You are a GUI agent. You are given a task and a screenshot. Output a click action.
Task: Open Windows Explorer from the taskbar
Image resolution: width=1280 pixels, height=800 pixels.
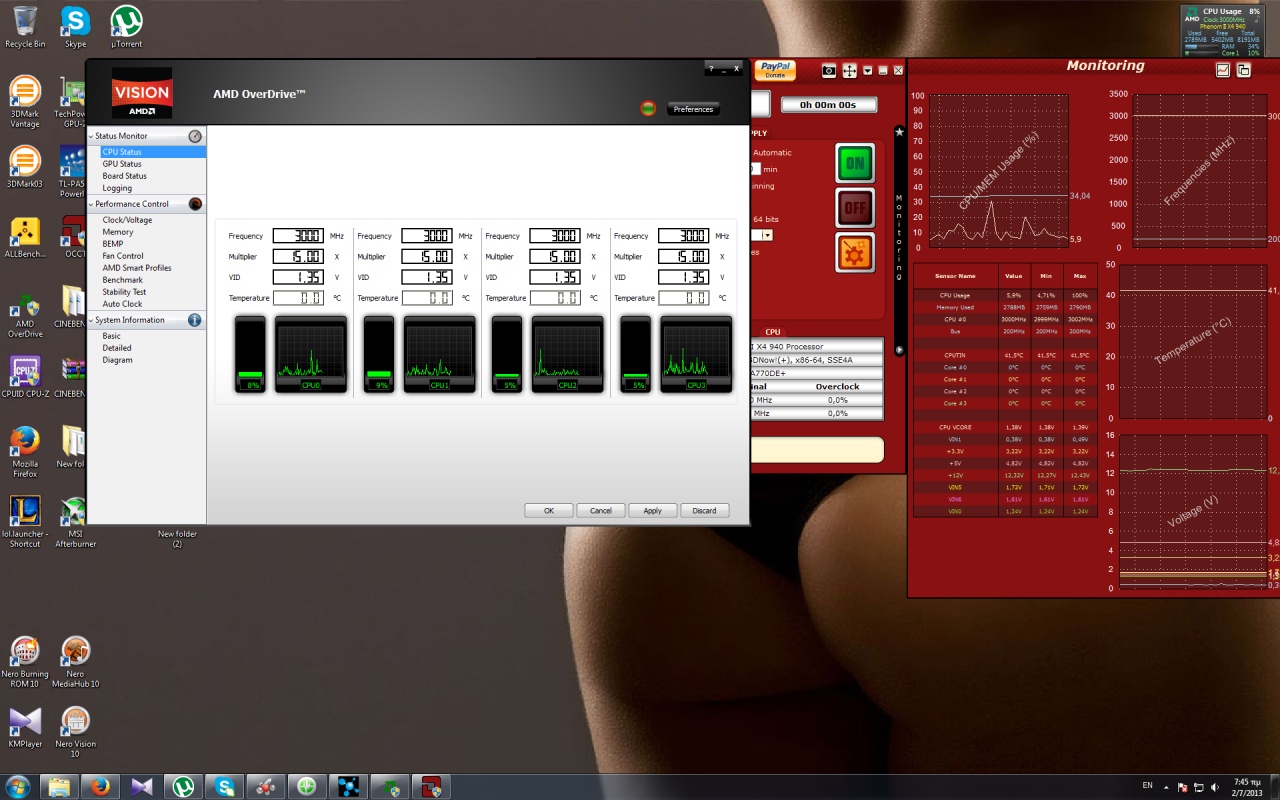(x=59, y=786)
